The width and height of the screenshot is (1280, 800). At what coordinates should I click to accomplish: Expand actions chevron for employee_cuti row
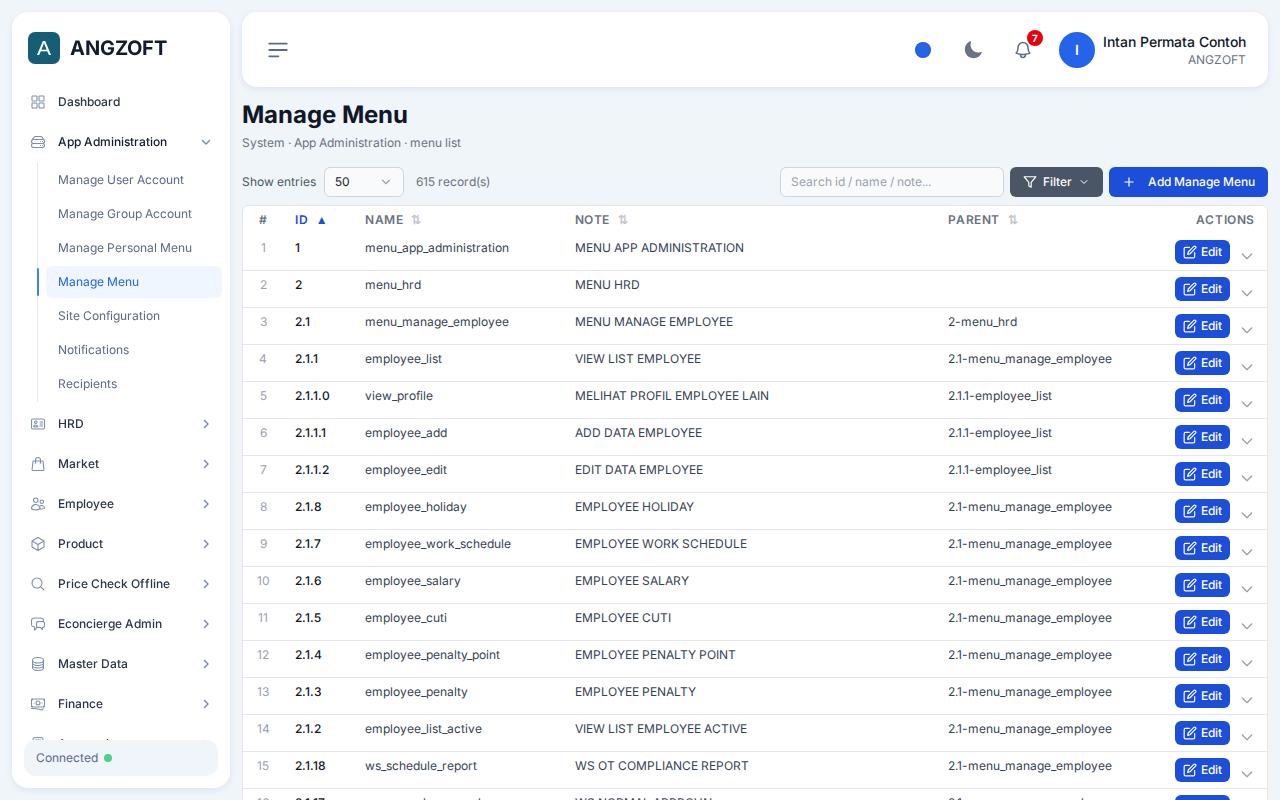pos(1247,626)
